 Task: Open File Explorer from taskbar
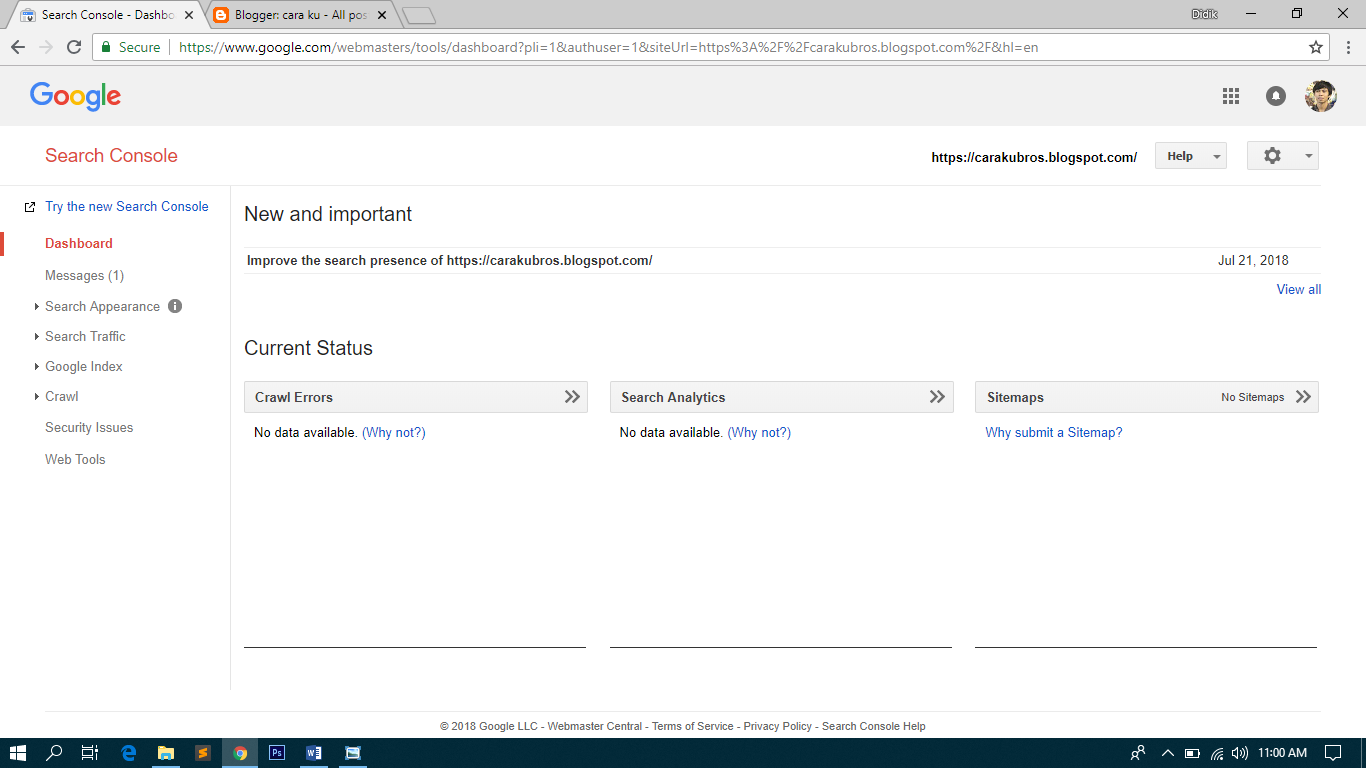point(166,753)
